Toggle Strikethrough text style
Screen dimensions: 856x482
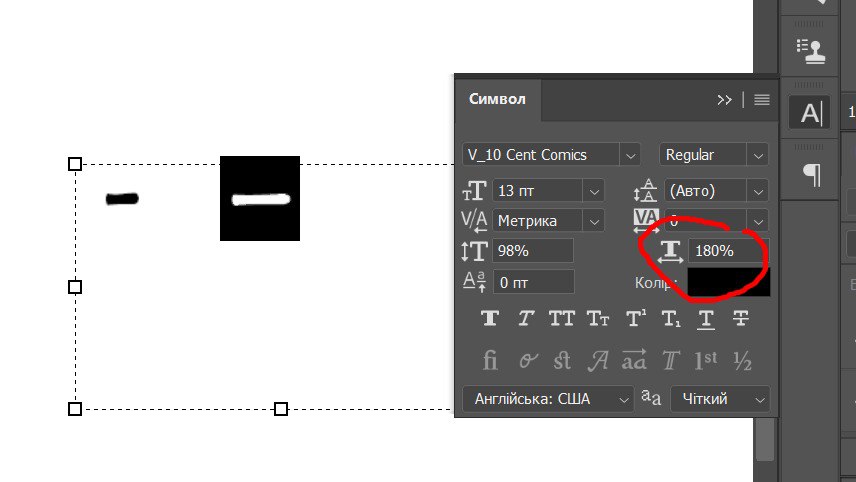click(741, 318)
